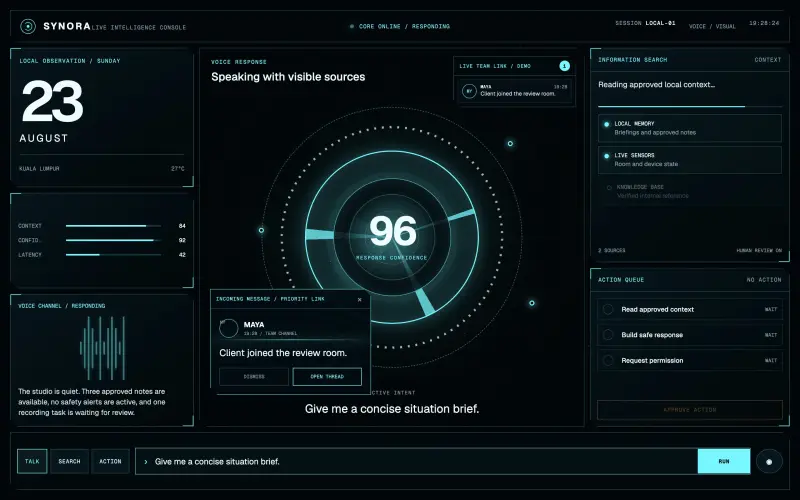
Task: Click the microphone record button beside Run
Action: pos(769,461)
